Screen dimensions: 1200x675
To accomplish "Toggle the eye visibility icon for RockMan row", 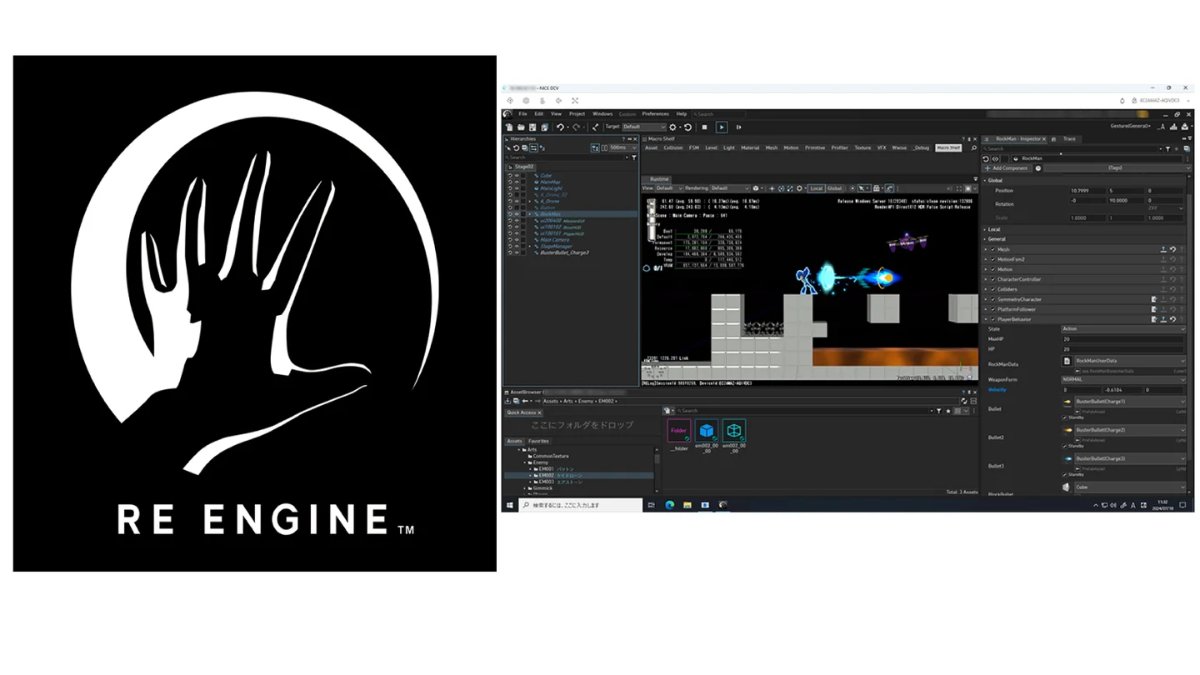I will point(517,214).
